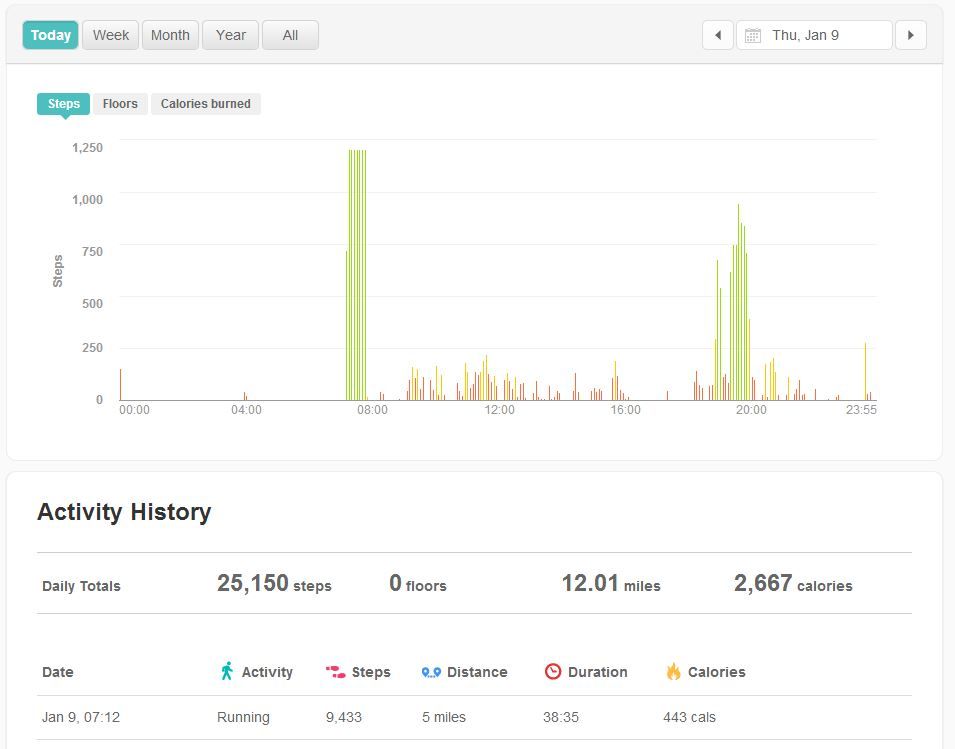This screenshot has width=955, height=749.
Task: Open calendar icon in date field
Action: point(753,35)
